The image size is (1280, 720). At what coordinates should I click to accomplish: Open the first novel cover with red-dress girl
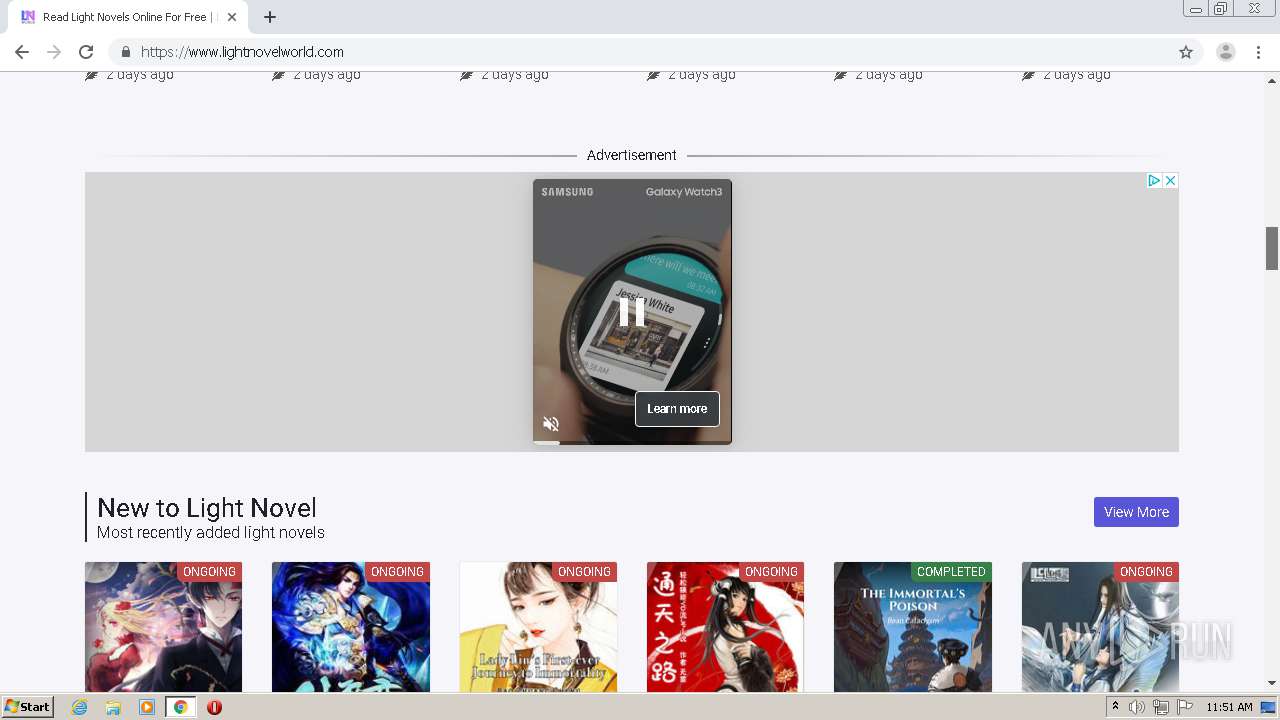(x=163, y=627)
